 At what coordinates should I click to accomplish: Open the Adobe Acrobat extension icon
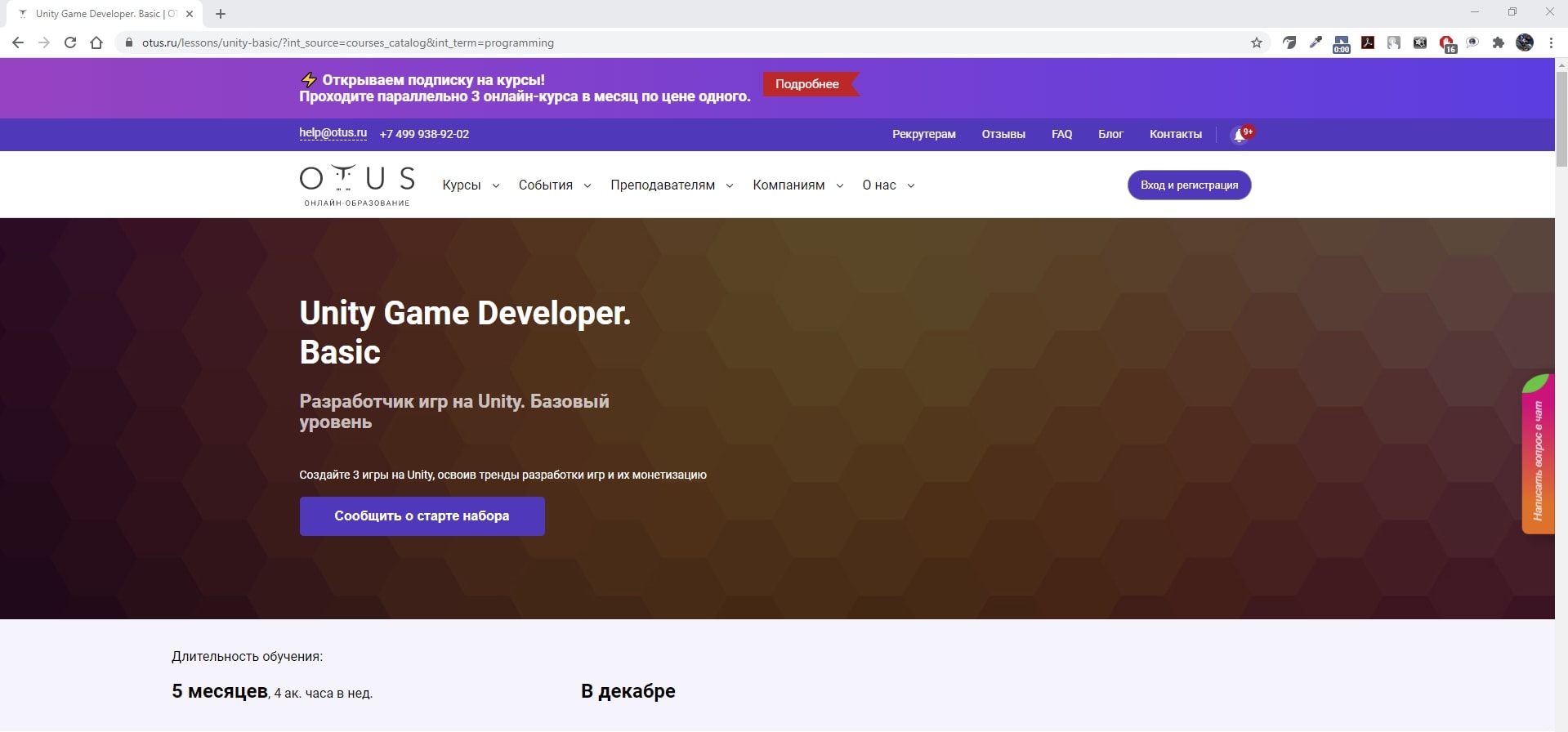point(1368,42)
